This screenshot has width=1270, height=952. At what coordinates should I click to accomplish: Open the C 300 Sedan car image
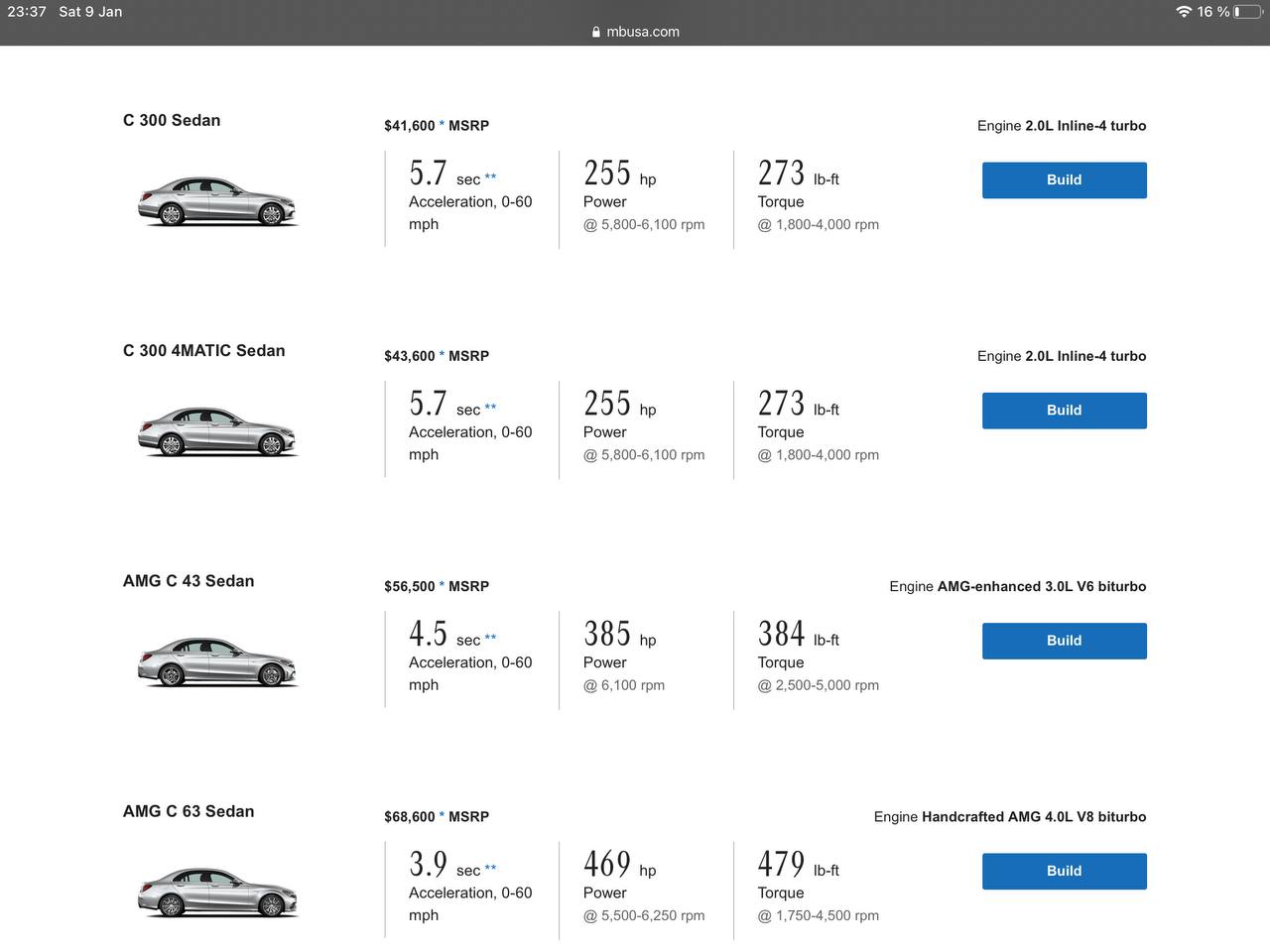tap(217, 201)
